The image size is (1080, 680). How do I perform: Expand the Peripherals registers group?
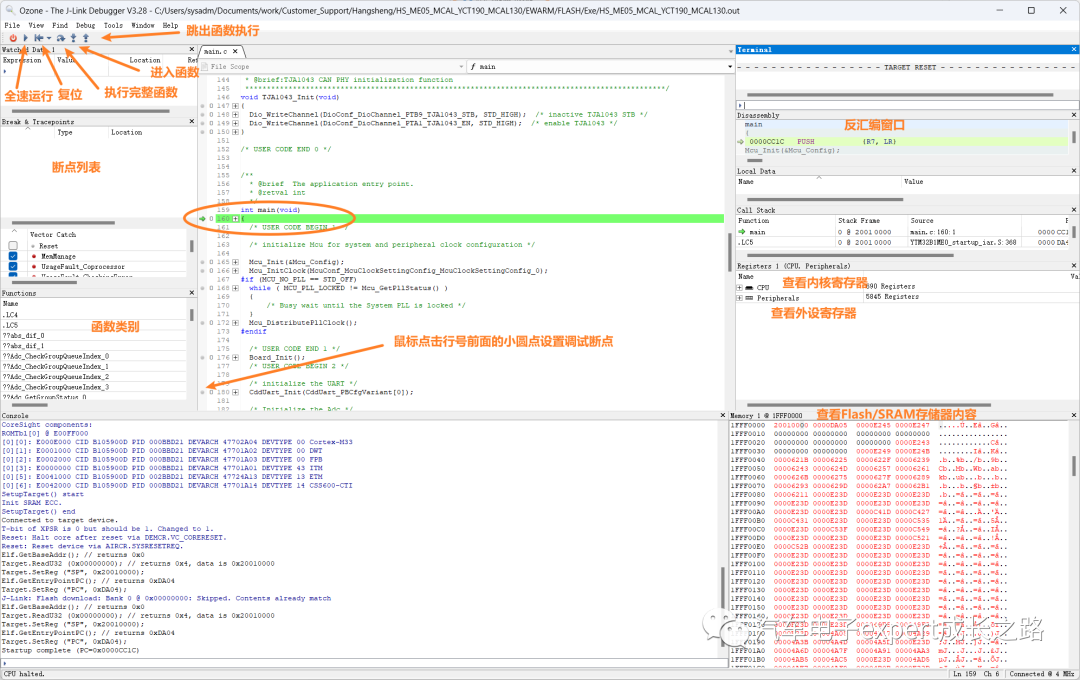coord(740,298)
